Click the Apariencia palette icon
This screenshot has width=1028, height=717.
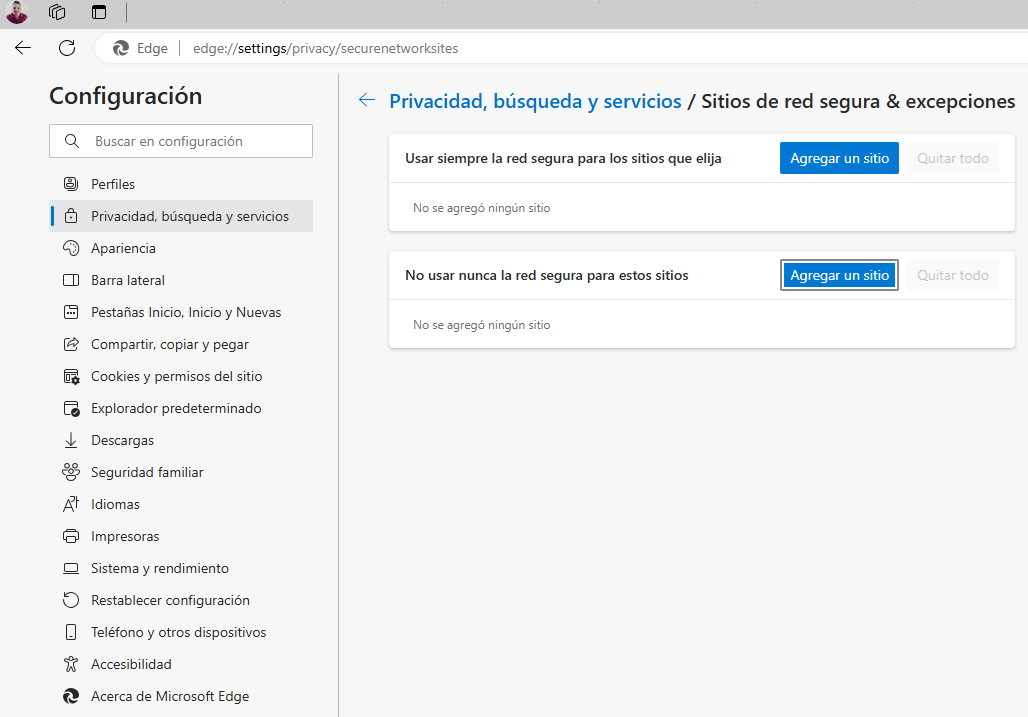[71, 248]
